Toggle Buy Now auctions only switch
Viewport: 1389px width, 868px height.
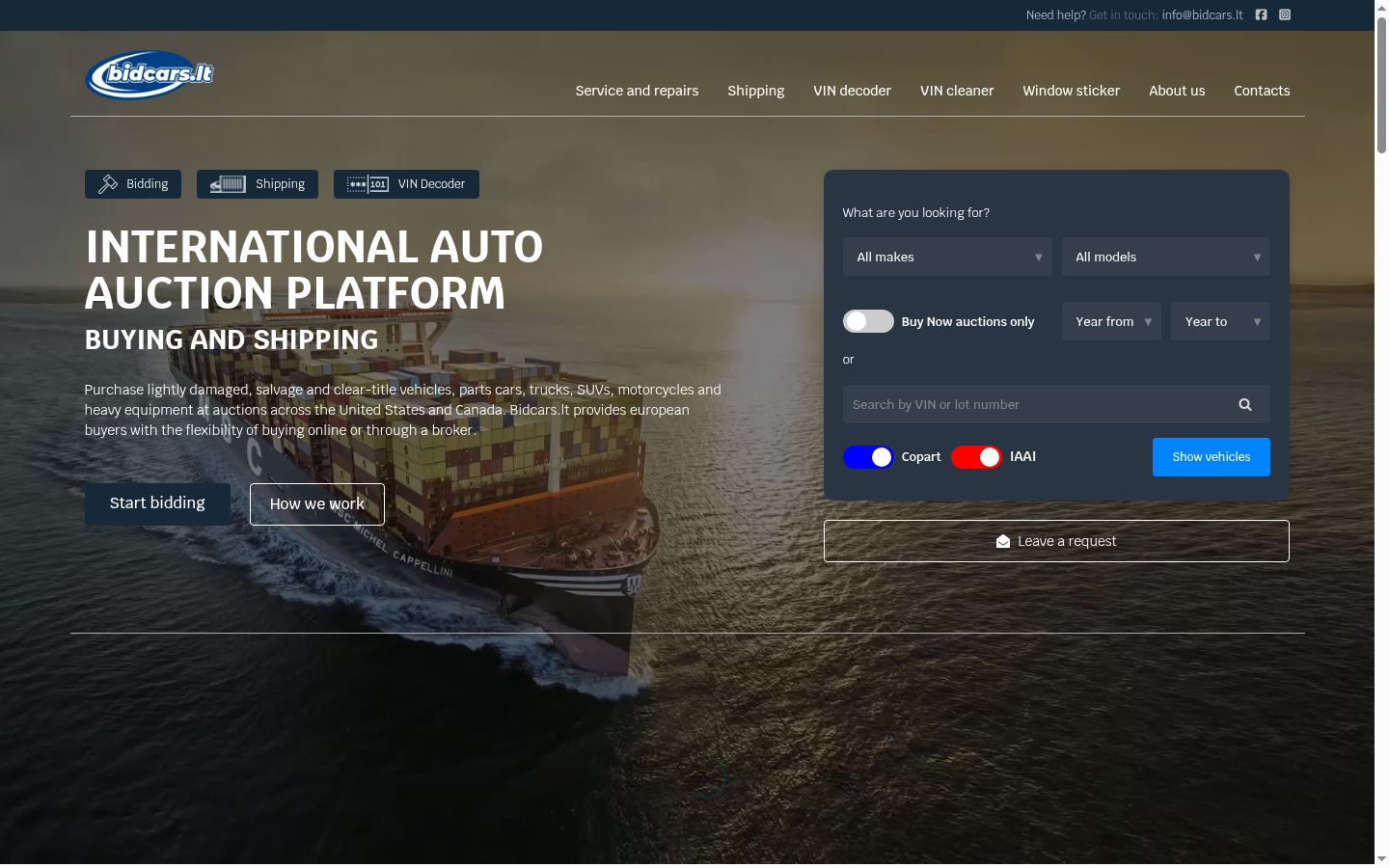tap(868, 321)
